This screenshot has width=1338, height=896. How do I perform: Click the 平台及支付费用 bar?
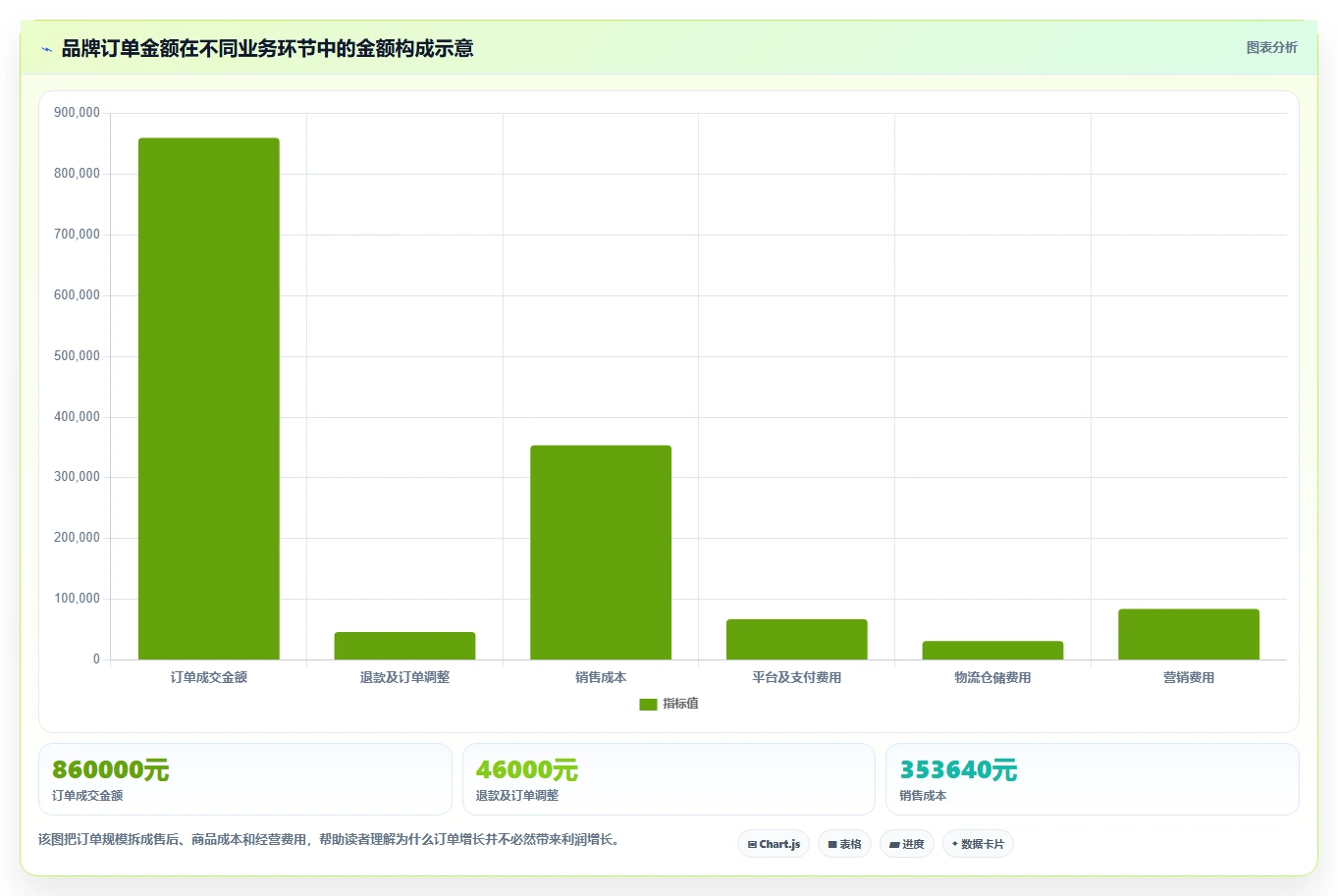point(796,639)
